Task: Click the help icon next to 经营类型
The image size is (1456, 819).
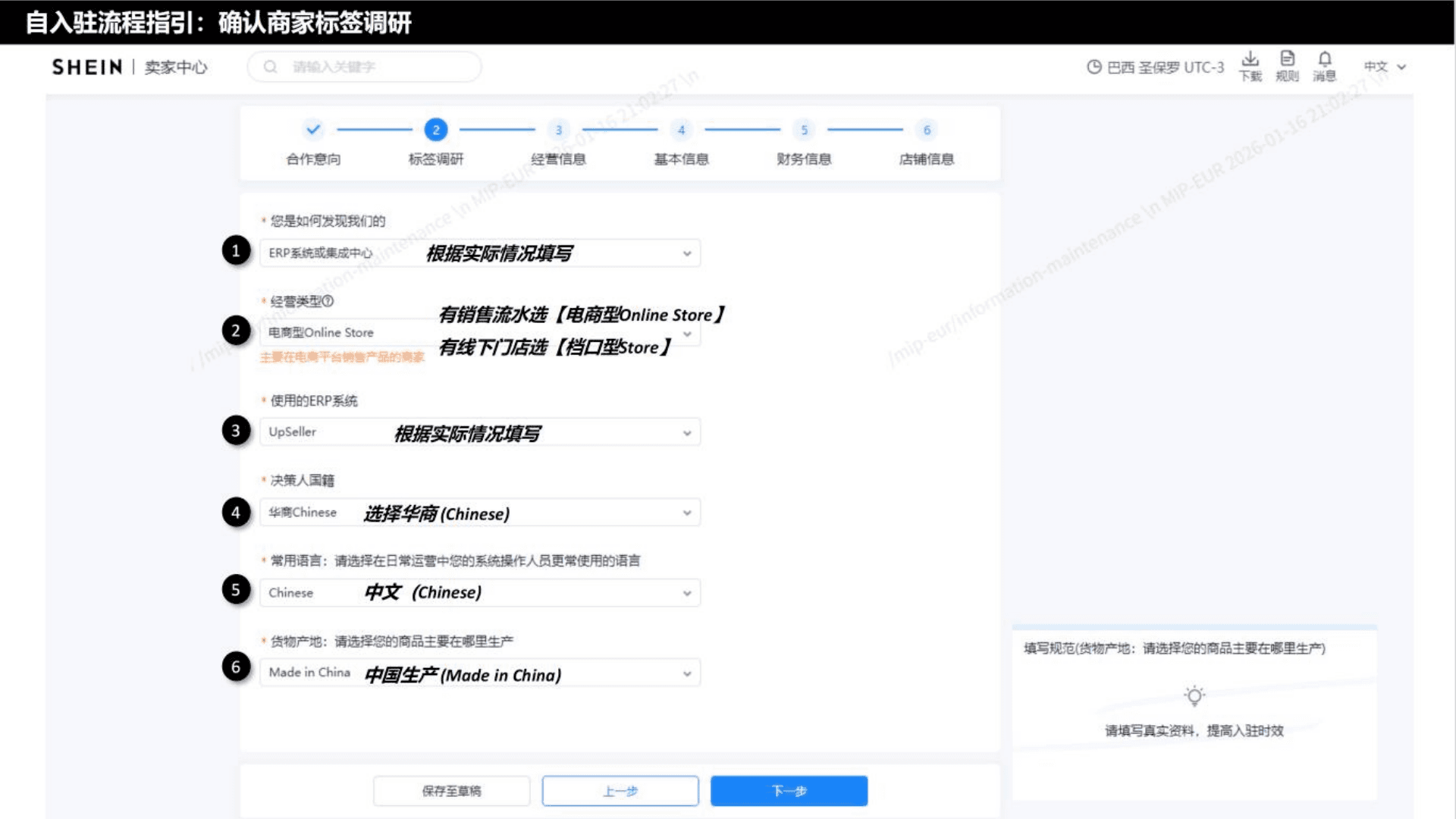Action: pyautogui.click(x=328, y=301)
